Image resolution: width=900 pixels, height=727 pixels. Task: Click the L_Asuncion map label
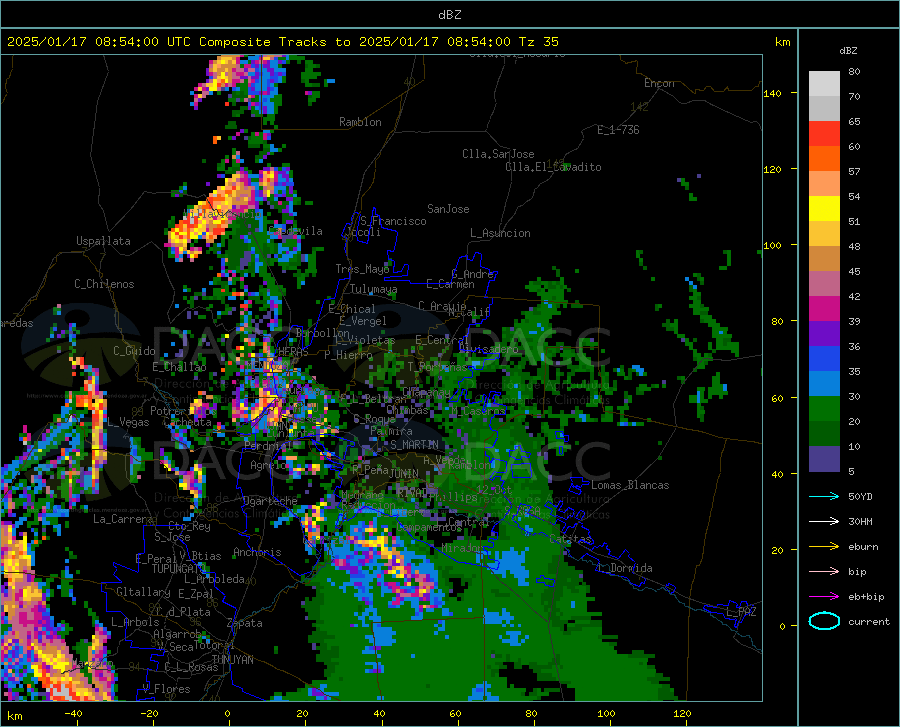(500, 233)
